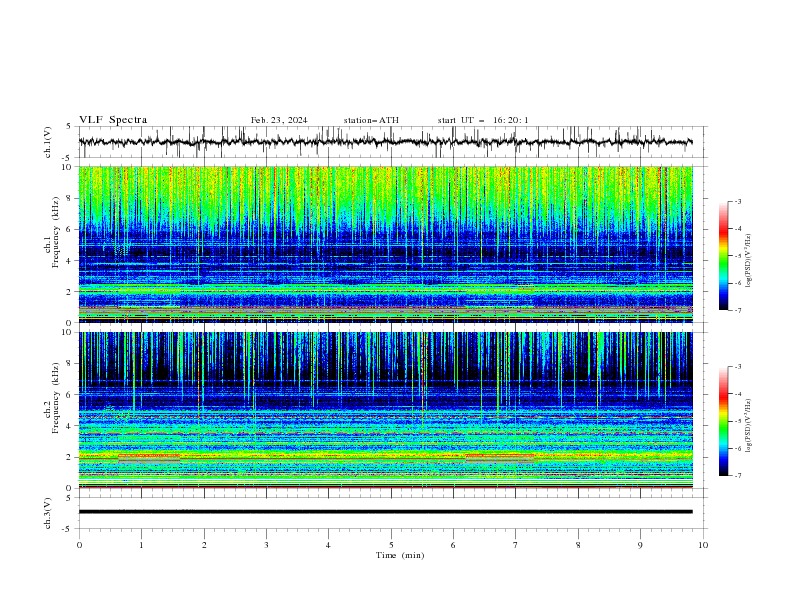Click time axis tick label "9"
Image resolution: width=792 pixels, height=612 pixels.
point(640,545)
